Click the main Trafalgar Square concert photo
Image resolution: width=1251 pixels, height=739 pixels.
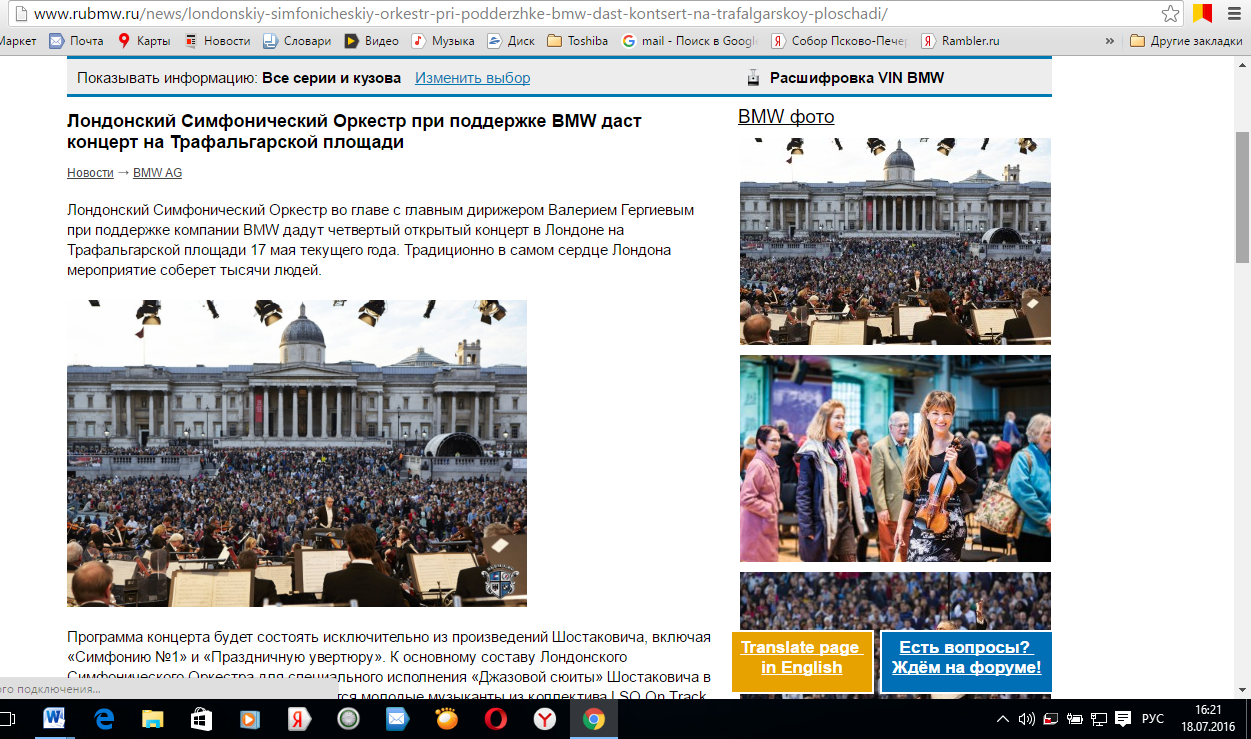297,453
